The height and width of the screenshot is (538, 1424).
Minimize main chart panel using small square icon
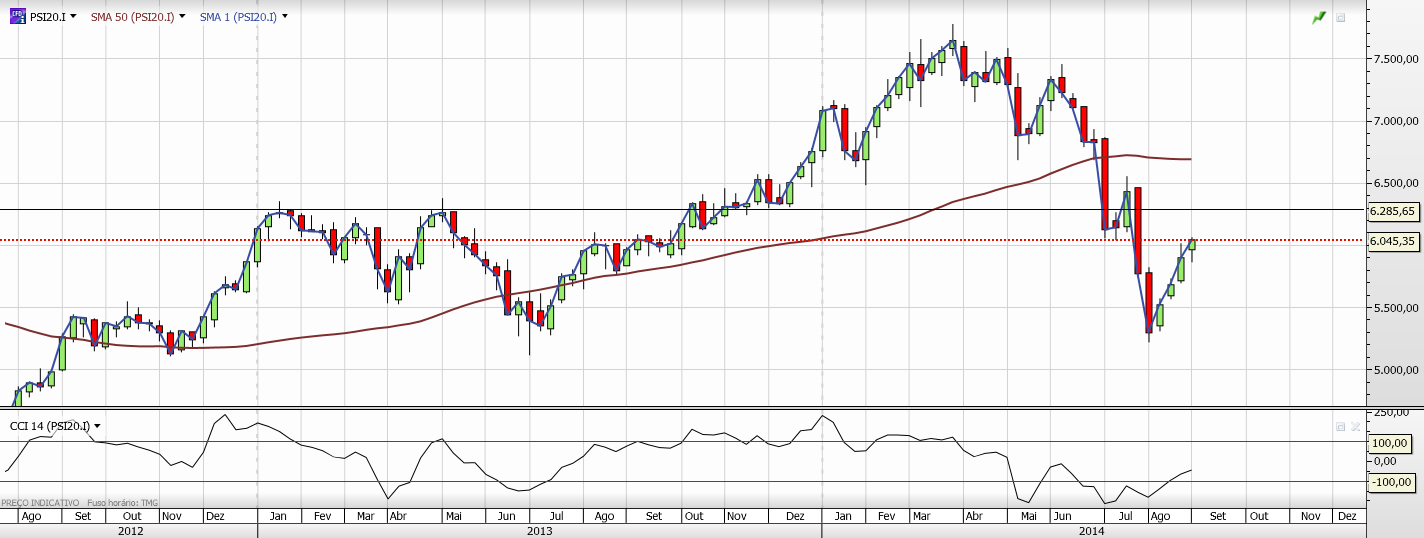1340,18
